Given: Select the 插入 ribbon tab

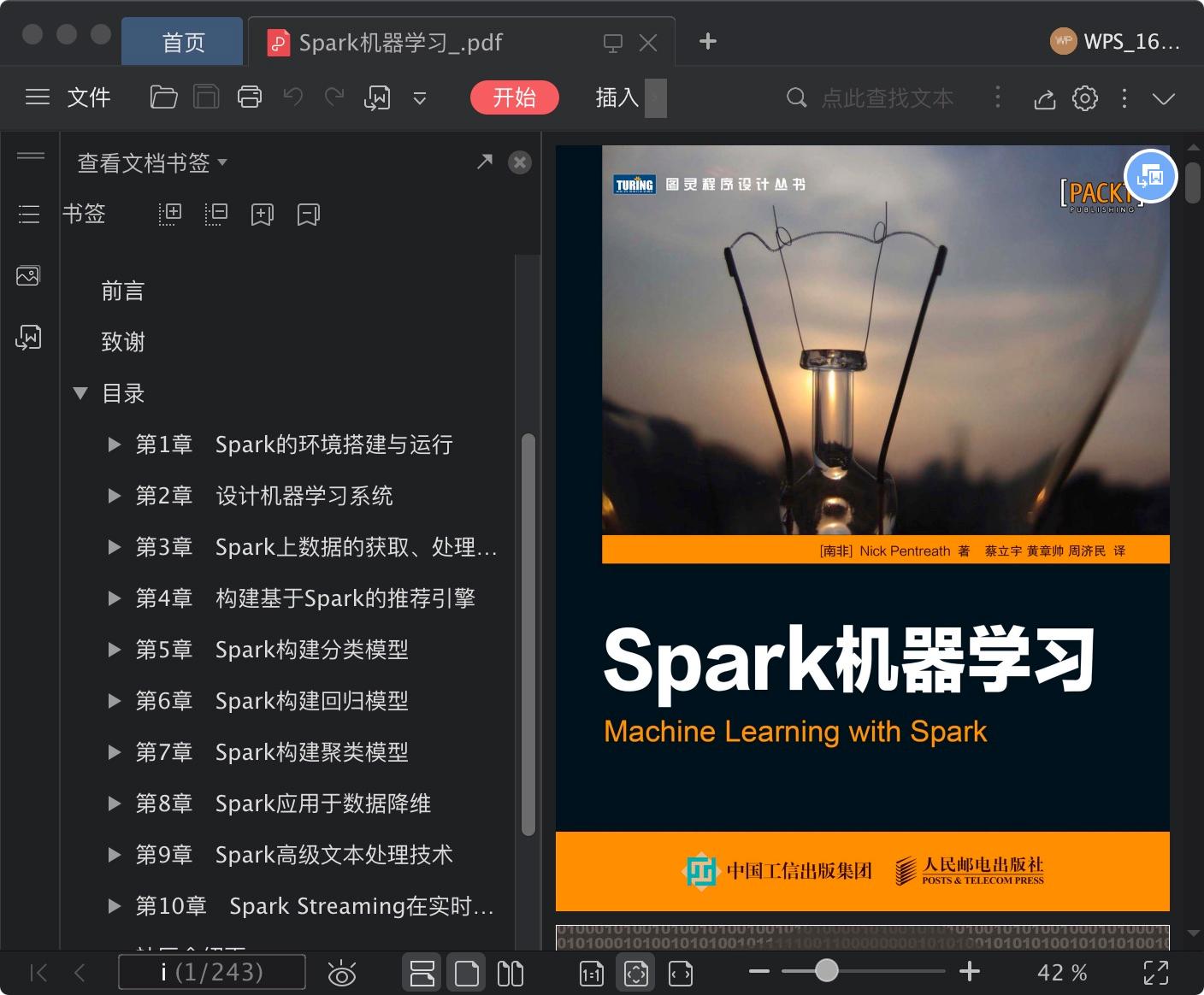Looking at the screenshot, I should (x=617, y=97).
